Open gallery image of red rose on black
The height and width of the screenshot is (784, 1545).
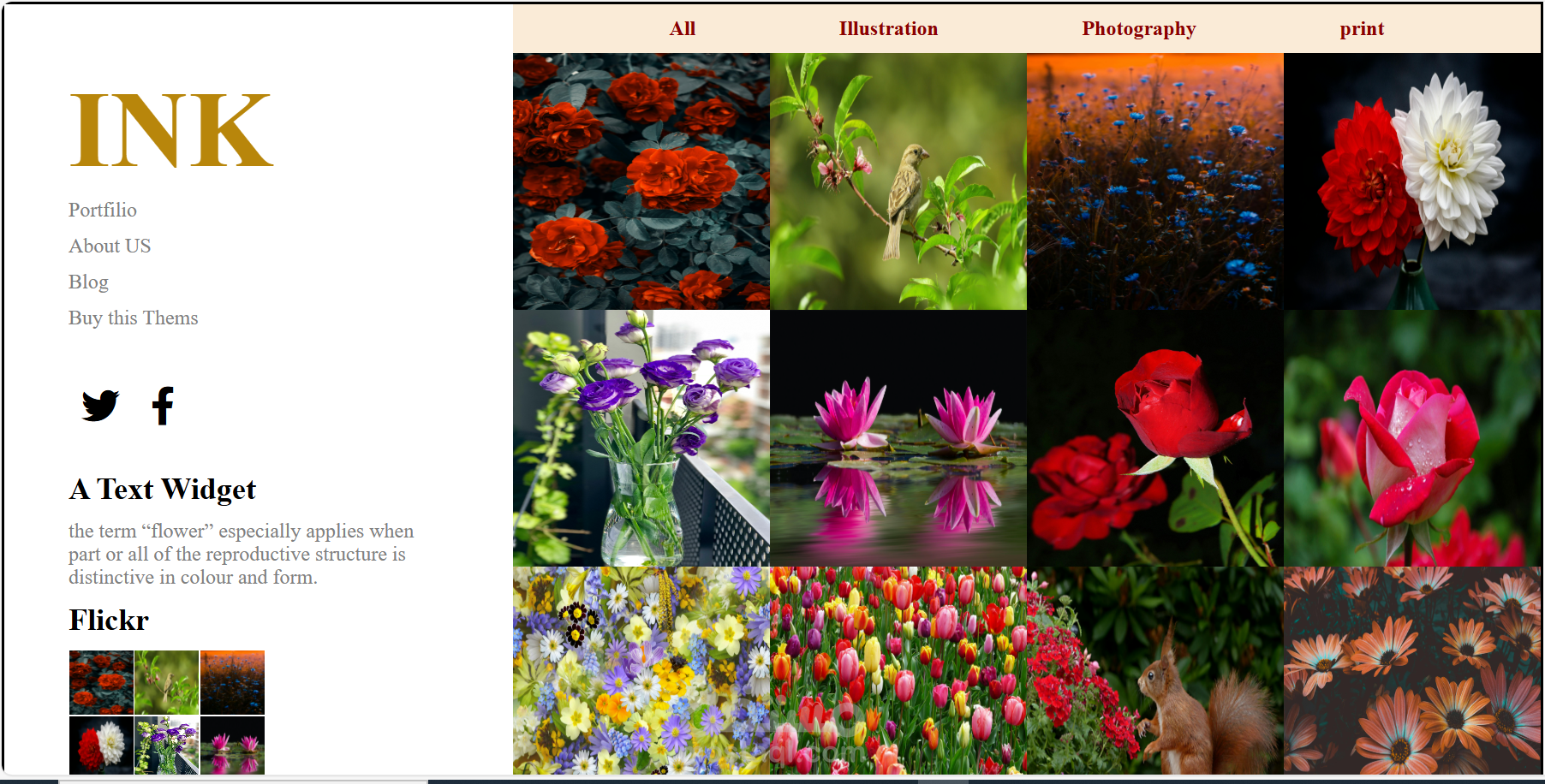pos(1155,438)
